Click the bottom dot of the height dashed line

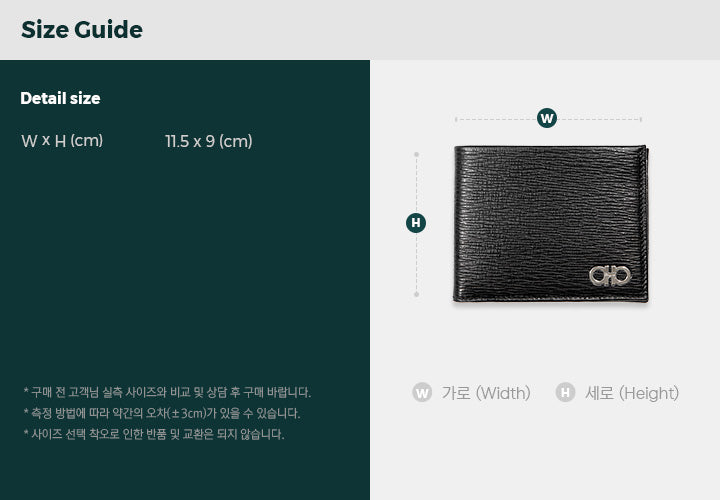click(x=416, y=294)
